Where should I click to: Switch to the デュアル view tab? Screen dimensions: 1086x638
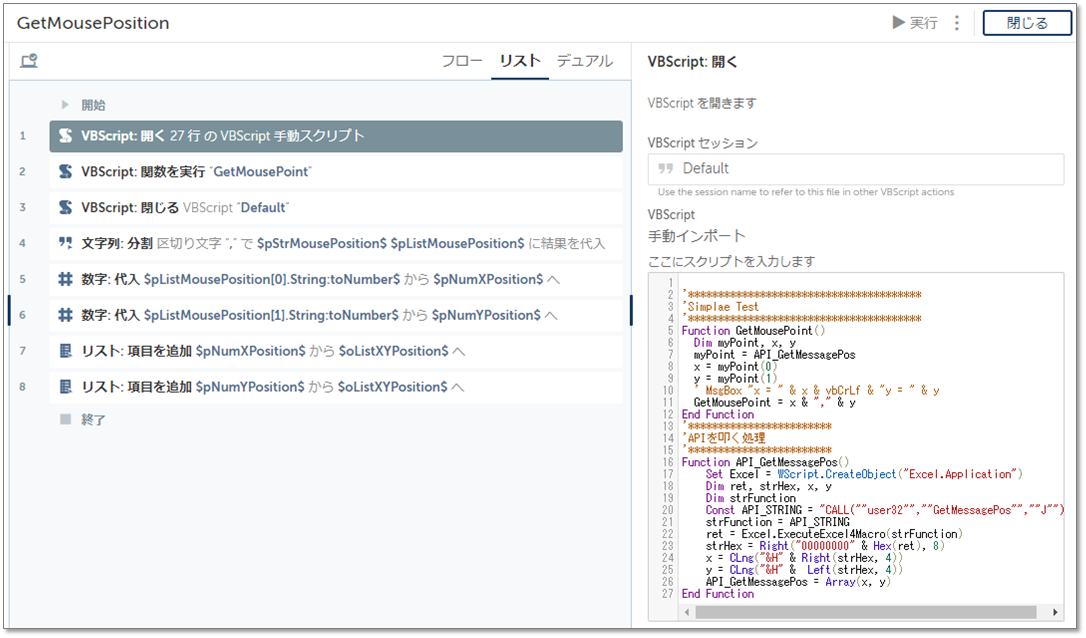tap(585, 61)
